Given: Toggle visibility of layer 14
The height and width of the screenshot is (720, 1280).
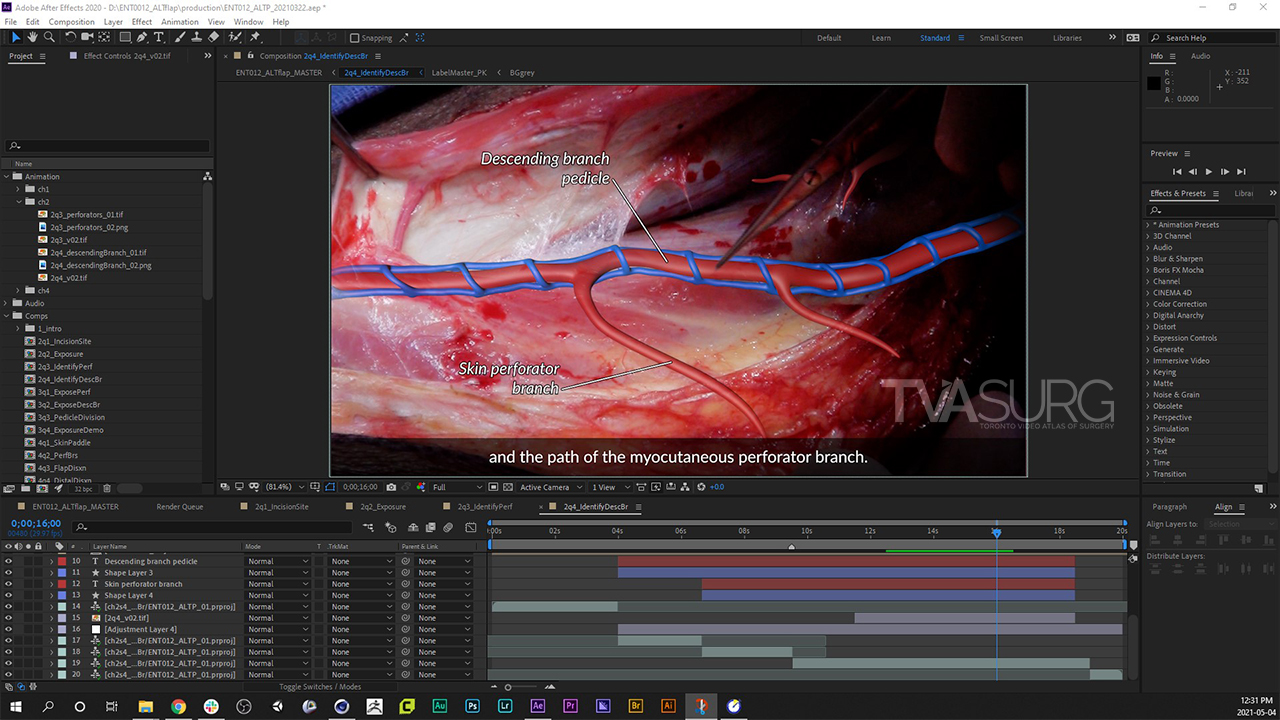Looking at the screenshot, I should [x=8, y=607].
